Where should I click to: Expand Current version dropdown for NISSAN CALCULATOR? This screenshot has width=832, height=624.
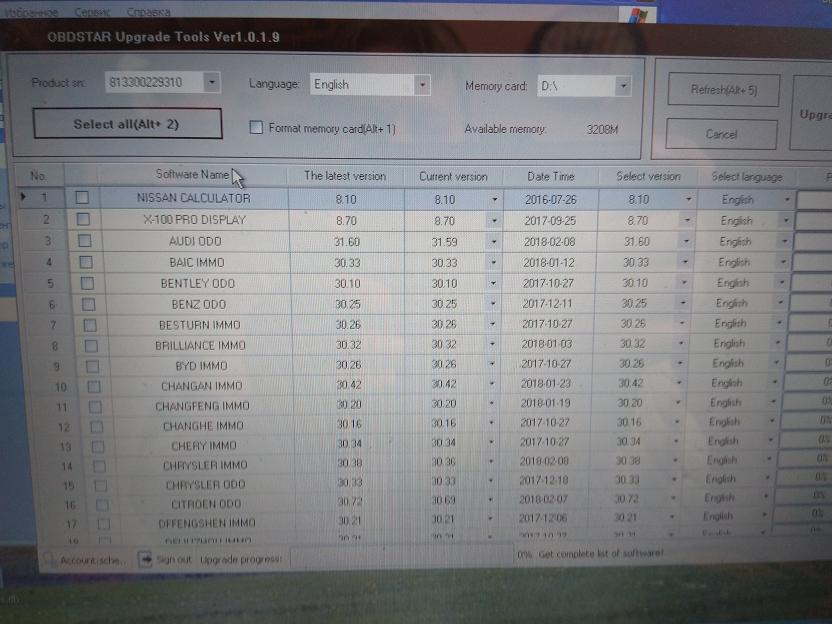tap(495, 200)
